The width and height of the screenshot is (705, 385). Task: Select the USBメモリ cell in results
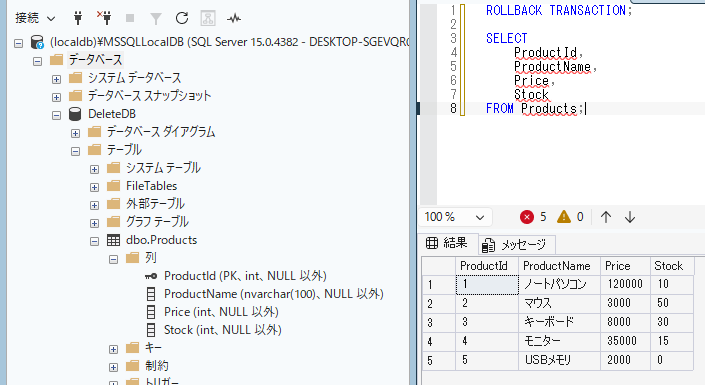(x=559, y=360)
